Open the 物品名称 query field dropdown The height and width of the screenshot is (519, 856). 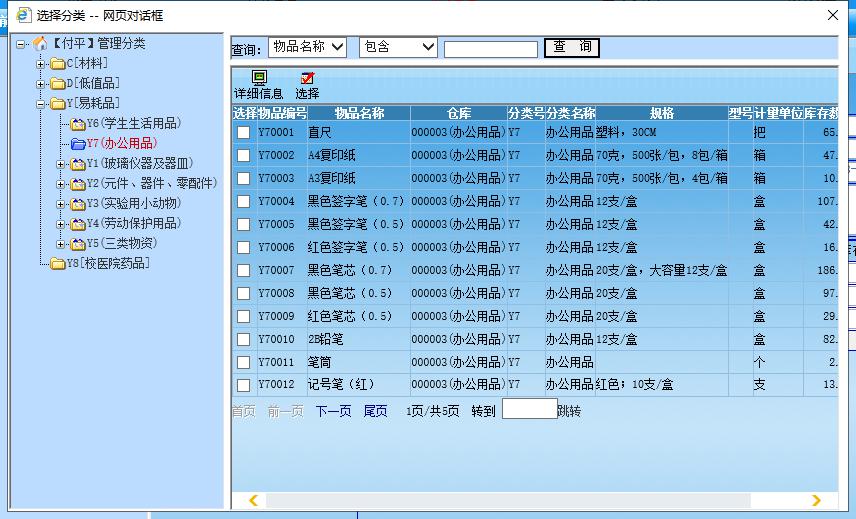click(x=307, y=47)
